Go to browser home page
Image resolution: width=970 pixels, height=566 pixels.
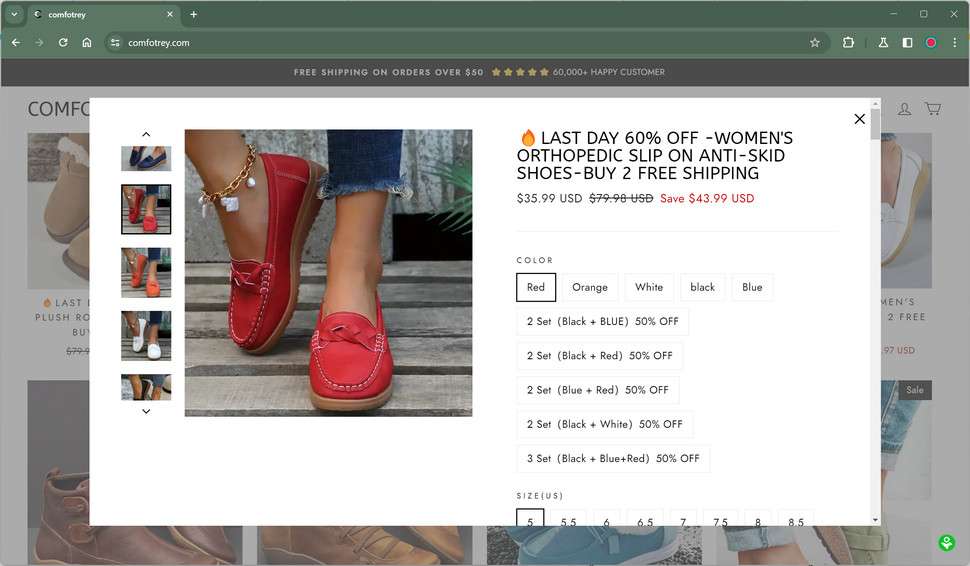pyautogui.click(x=87, y=43)
